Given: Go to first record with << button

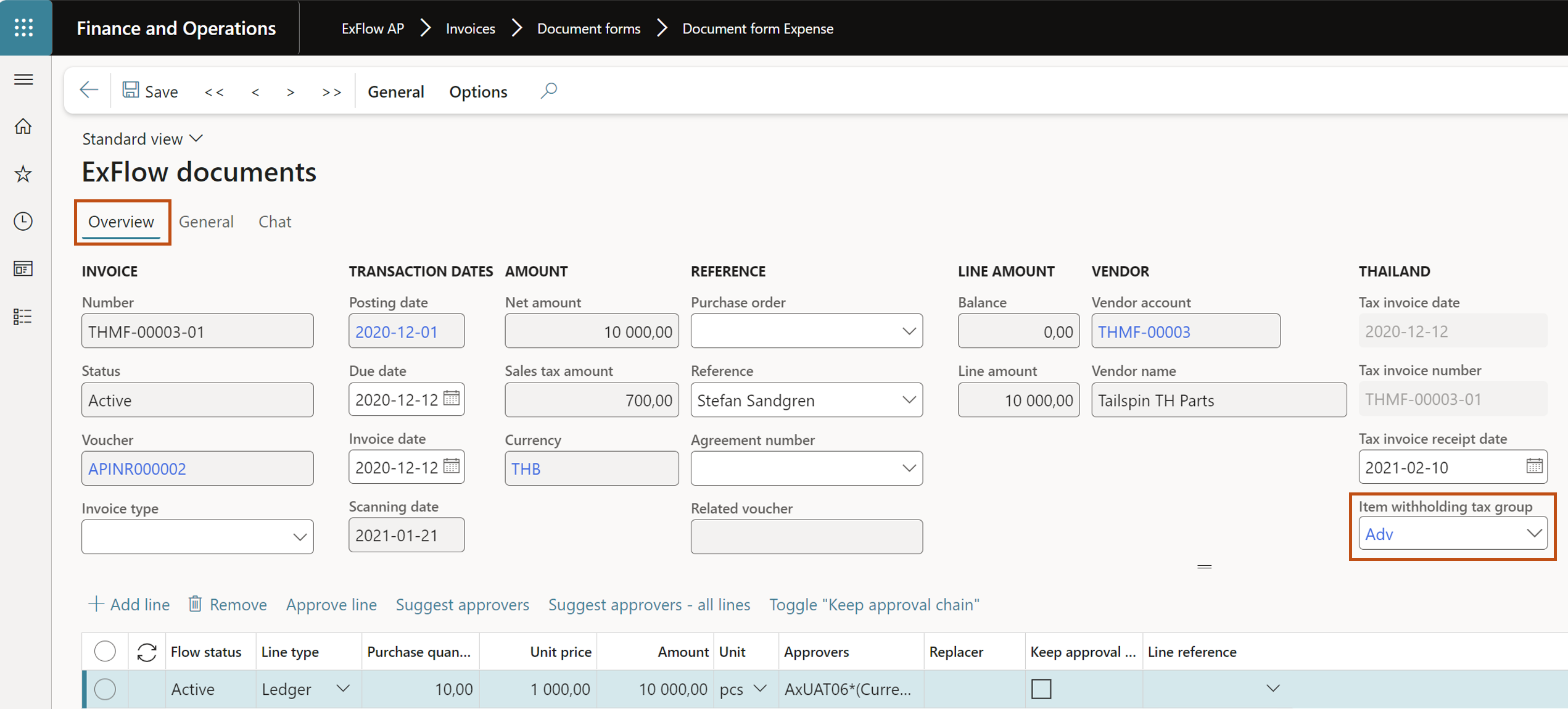Looking at the screenshot, I should (214, 92).
